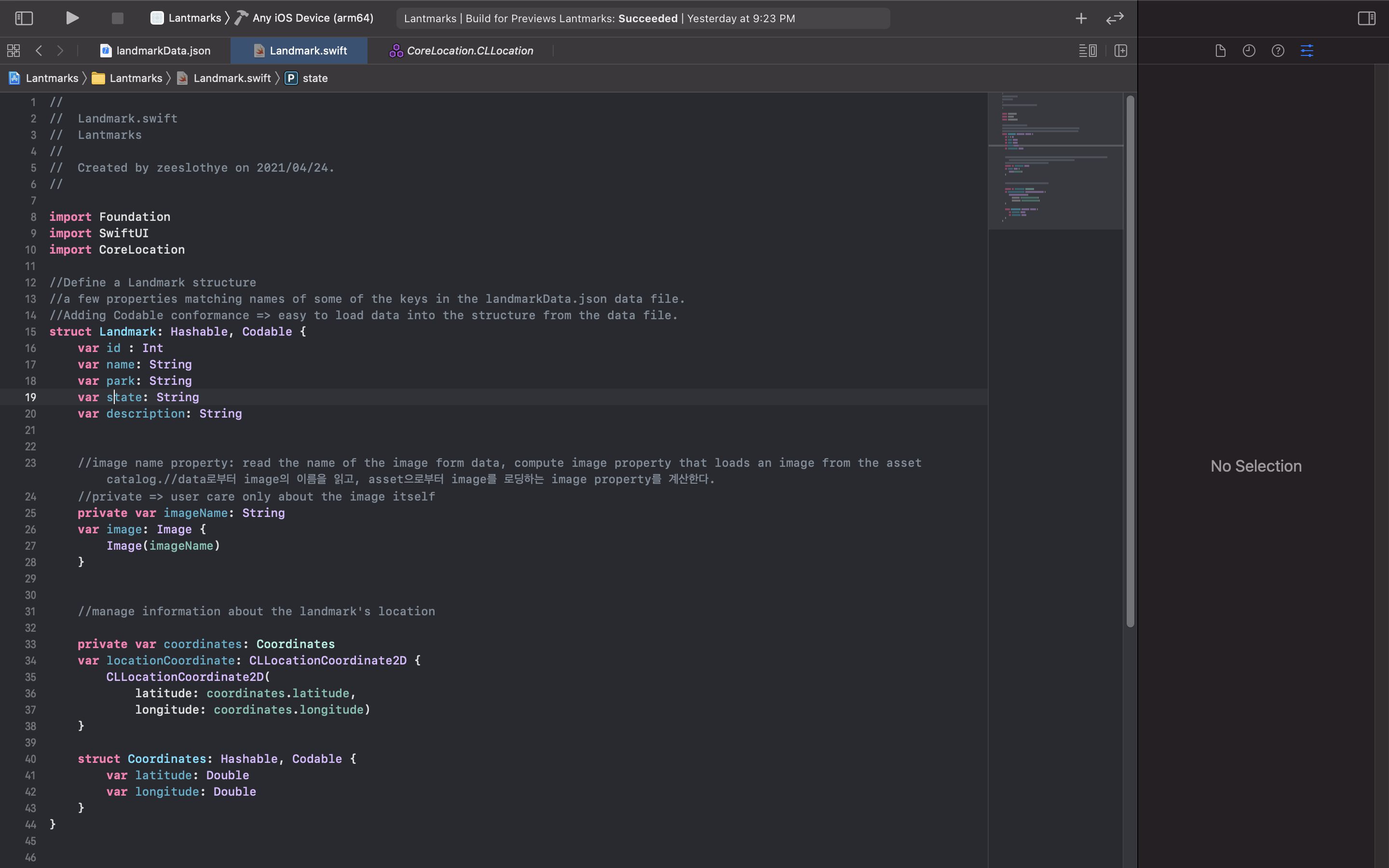
Task: Click the vertical editor scrollbar
Action: click(x=1130, y=362)
